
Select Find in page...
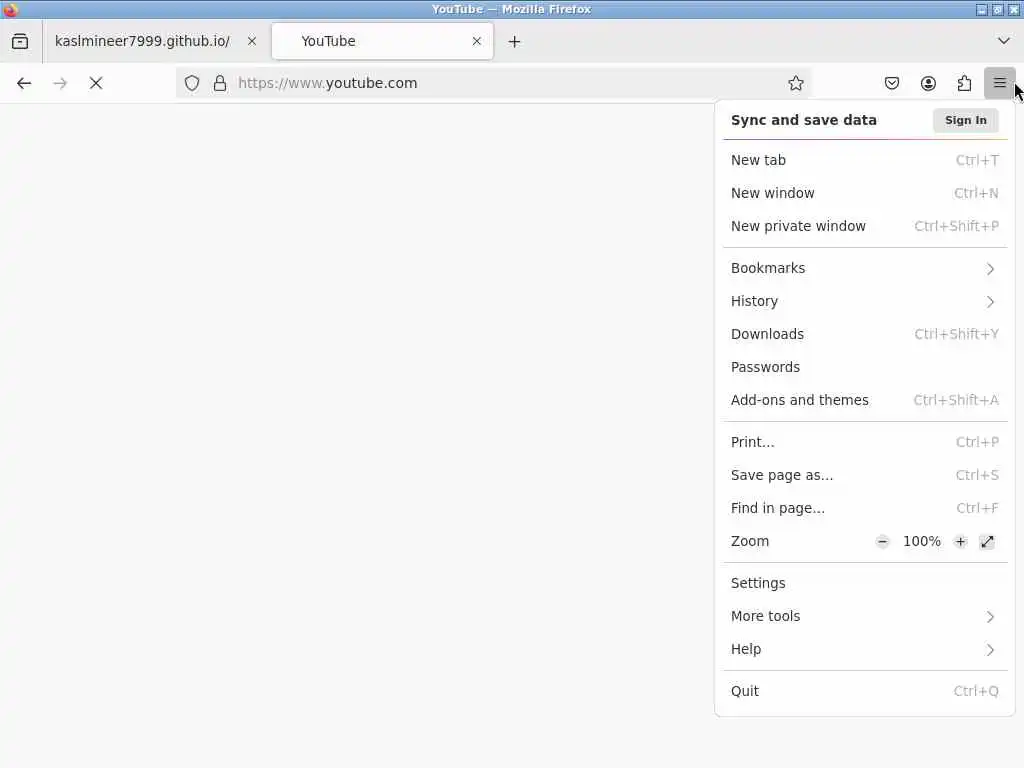tap(865, 508)
